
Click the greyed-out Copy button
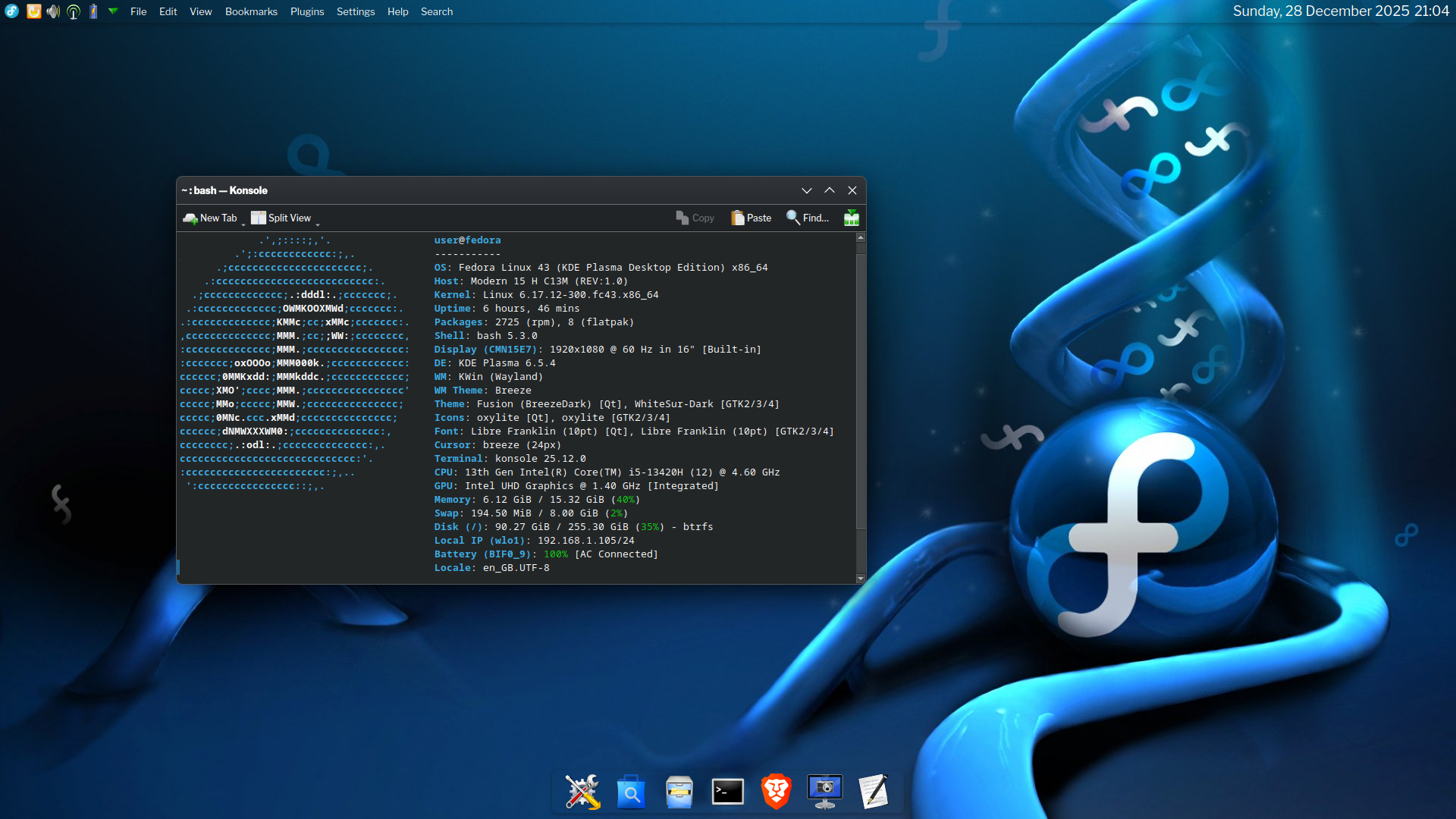click(x=695, y=218)
